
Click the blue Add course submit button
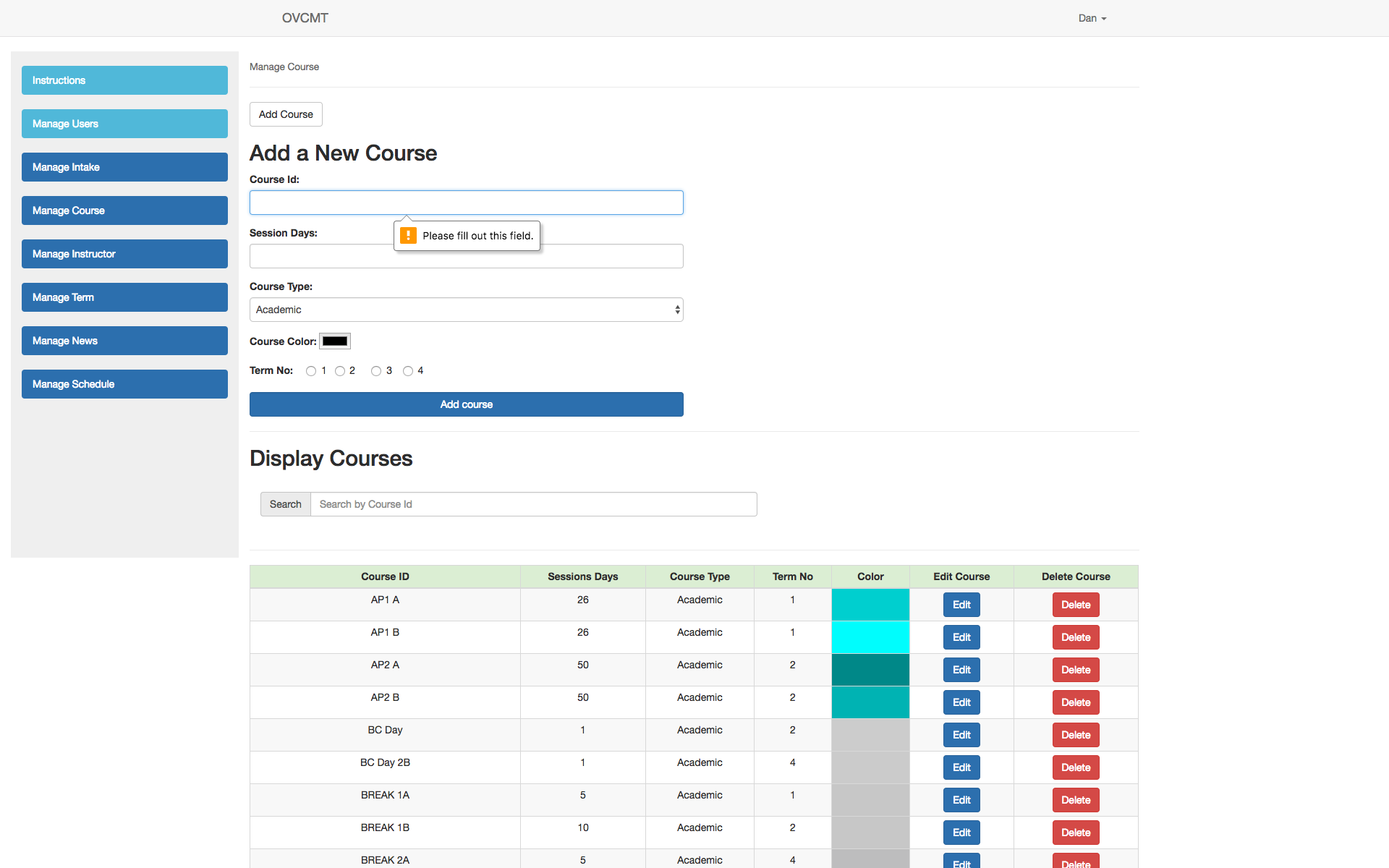466,404
